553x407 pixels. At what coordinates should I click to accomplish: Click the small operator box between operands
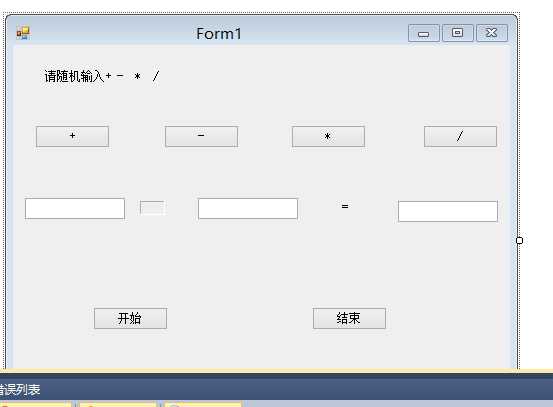152,208
